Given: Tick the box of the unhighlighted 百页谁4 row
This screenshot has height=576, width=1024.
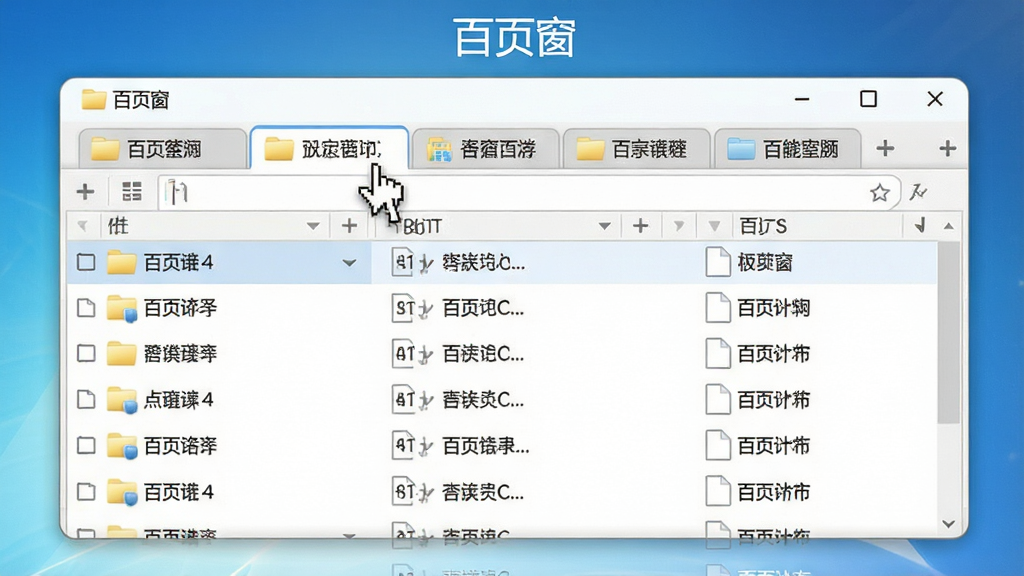Looking at the screenshot, I should click(x=86, y=492).
